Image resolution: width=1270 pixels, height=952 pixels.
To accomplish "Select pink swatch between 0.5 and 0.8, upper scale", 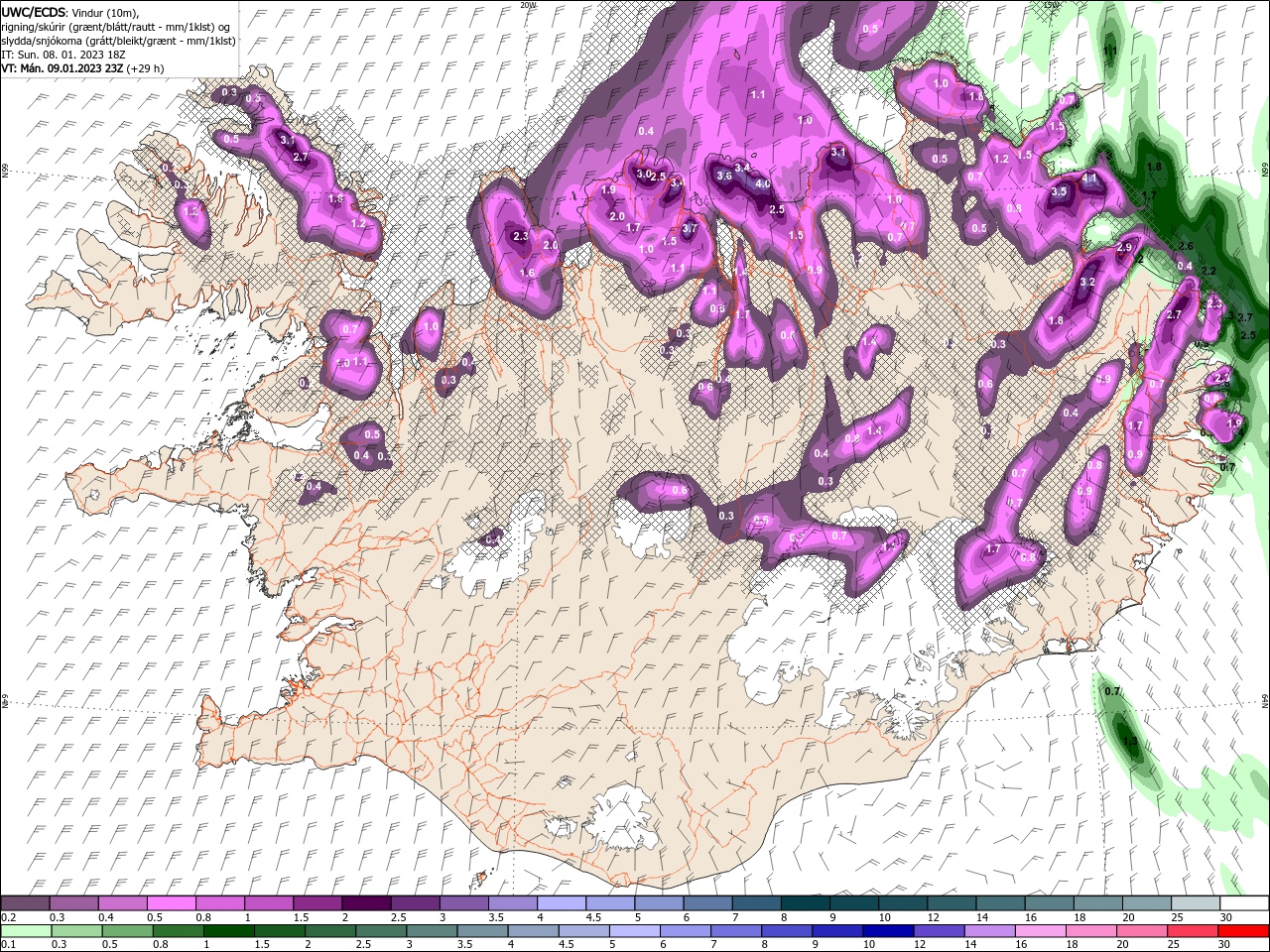I will point(171,903).
